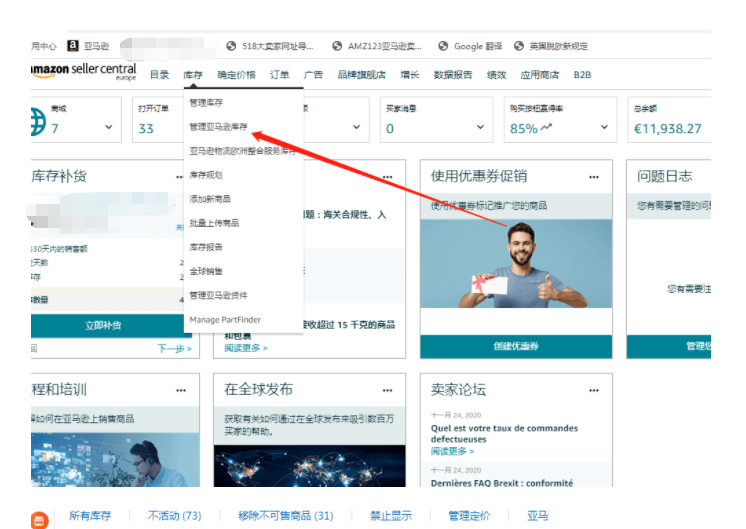Viewport: 746px width, 529px height.
Task: Select 管理亚马逊货件 from the dropdown menu
Action: click(x=218, y=295)
